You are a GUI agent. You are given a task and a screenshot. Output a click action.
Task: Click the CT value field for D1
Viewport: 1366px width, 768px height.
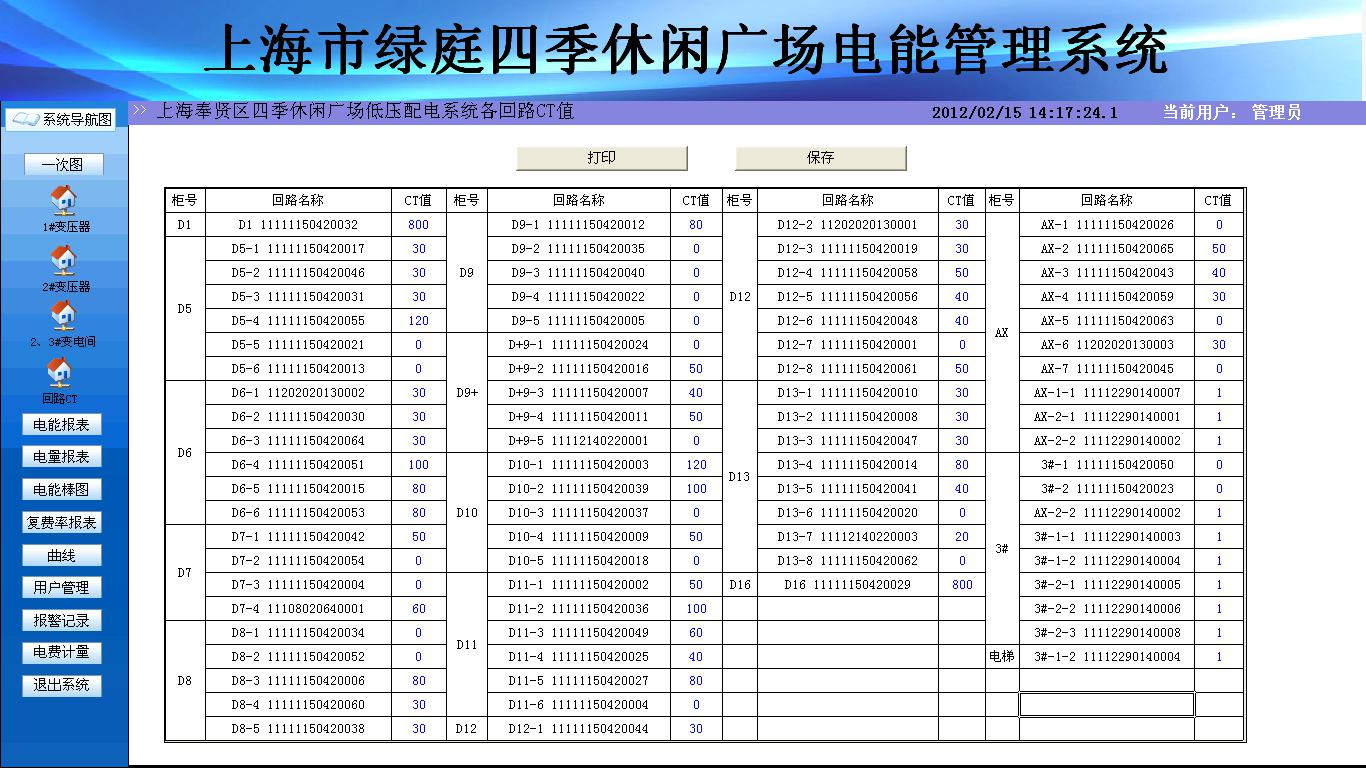click(418, 225)
